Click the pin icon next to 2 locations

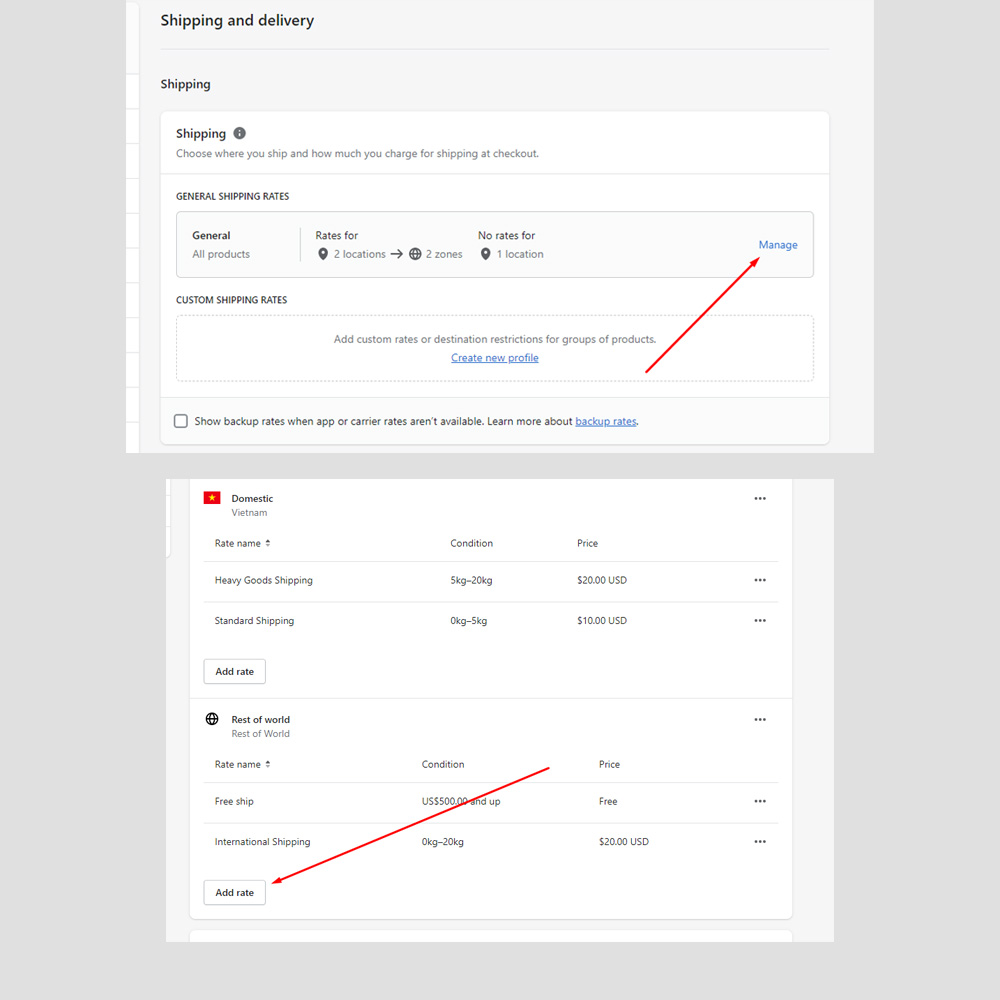[x=323, y=254]
